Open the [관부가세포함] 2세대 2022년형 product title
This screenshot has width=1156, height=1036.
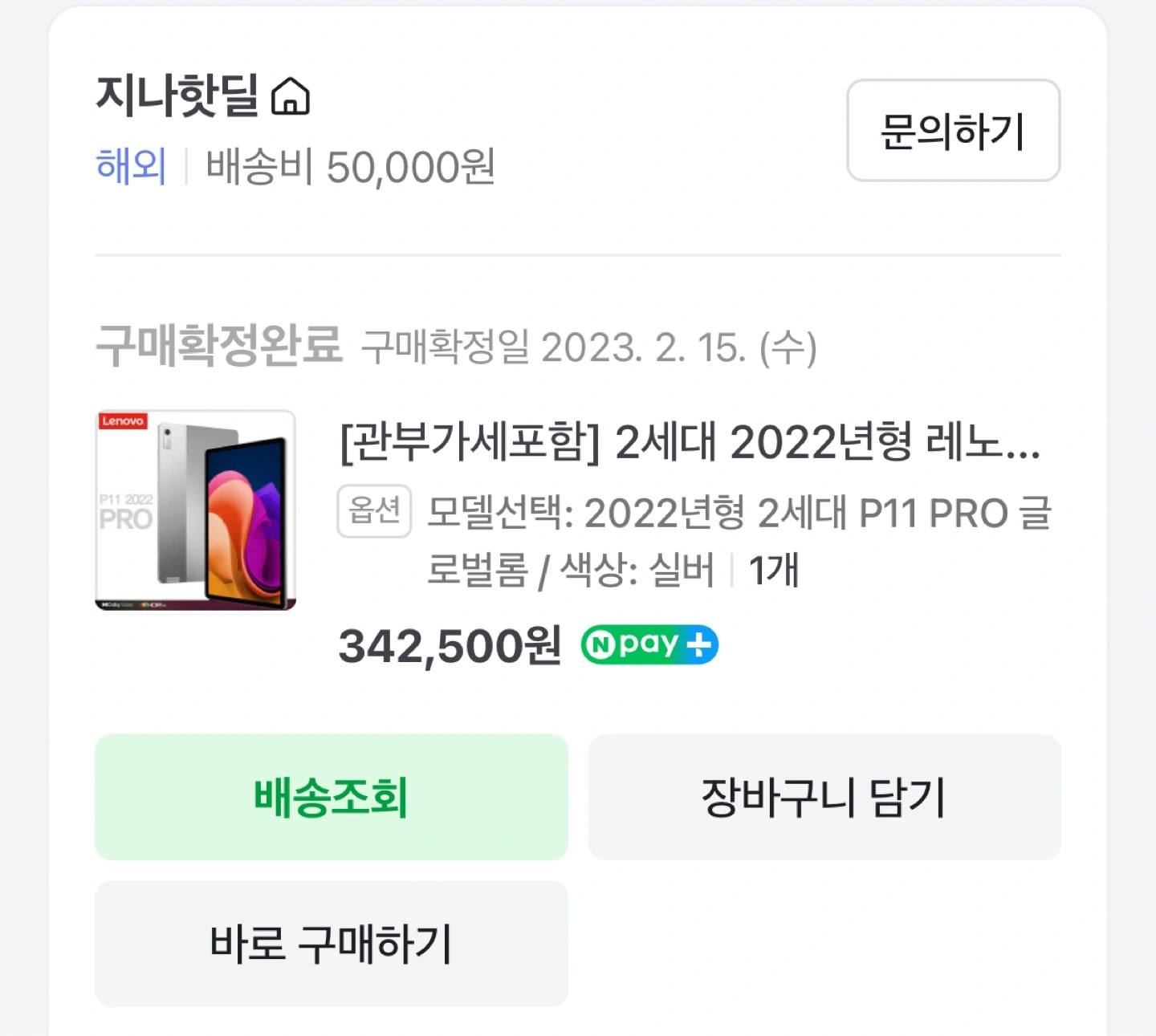690,442
